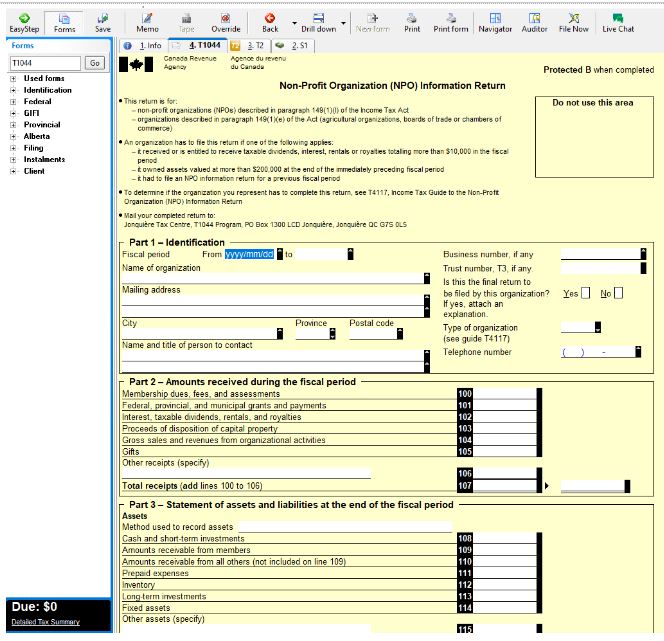Click line 100 Membership dues field
Image resolution: width=664 pixels, height=641 pixels.
click(x=504, y=393)
